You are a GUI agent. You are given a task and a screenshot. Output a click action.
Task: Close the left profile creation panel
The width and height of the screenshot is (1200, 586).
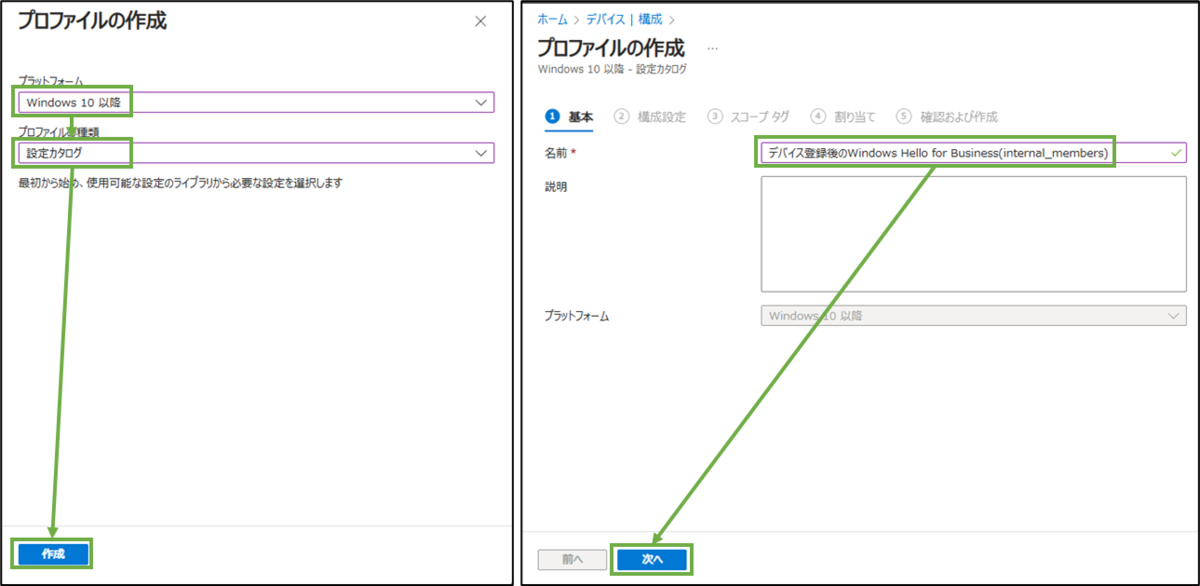click(x=480, y=21)
